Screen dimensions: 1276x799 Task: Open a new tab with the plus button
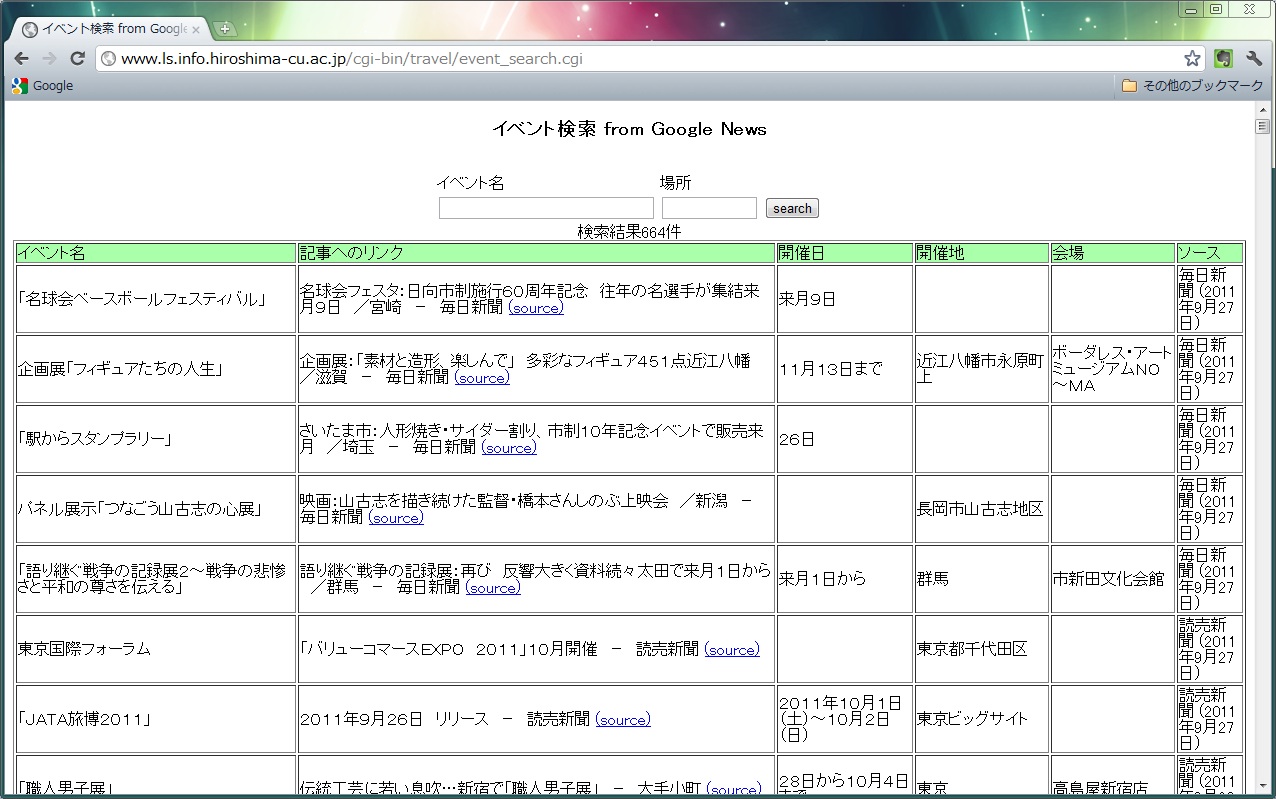pyautogui.click(x=225, y=29)
